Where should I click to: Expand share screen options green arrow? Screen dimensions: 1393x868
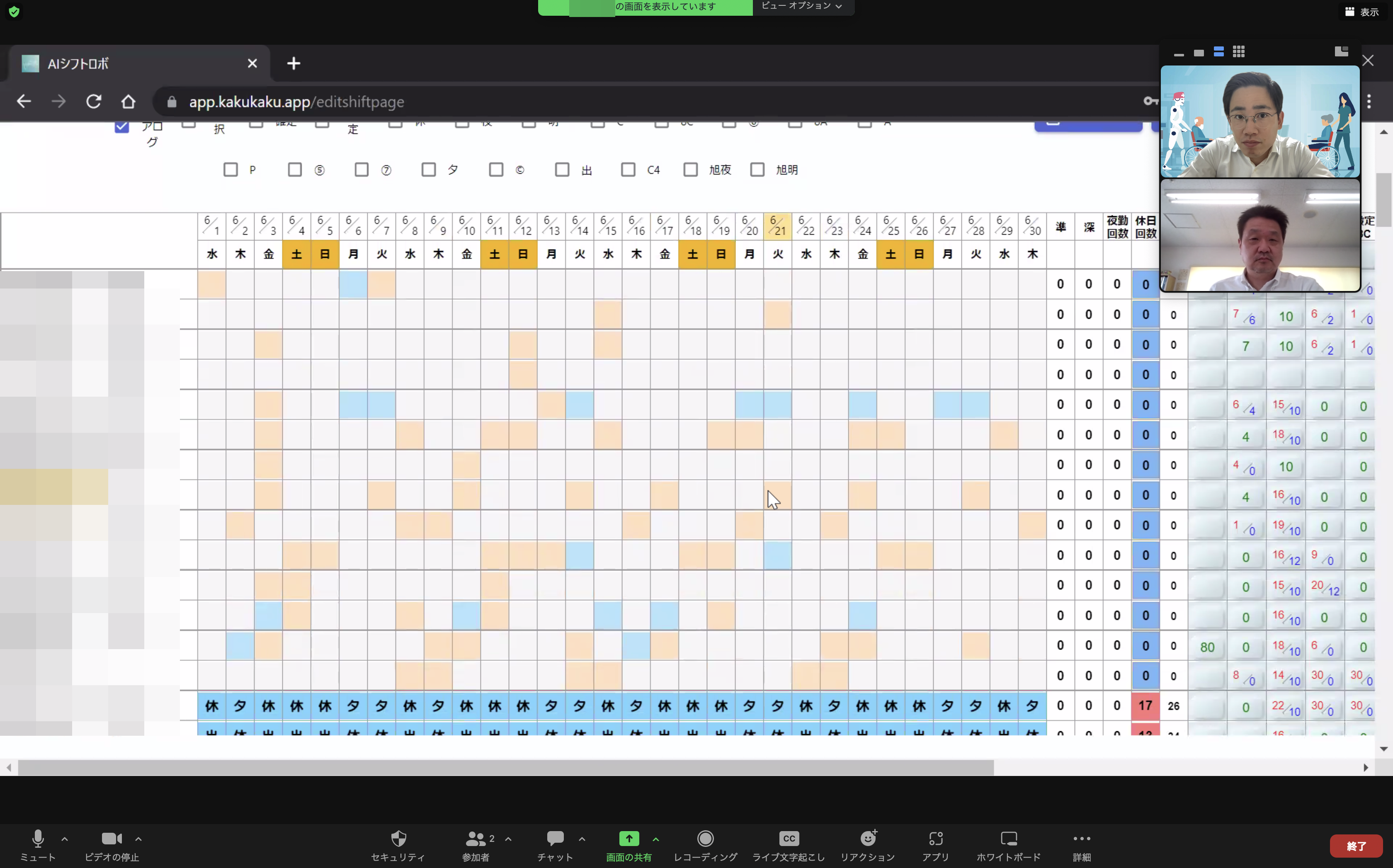click(656, 839)
